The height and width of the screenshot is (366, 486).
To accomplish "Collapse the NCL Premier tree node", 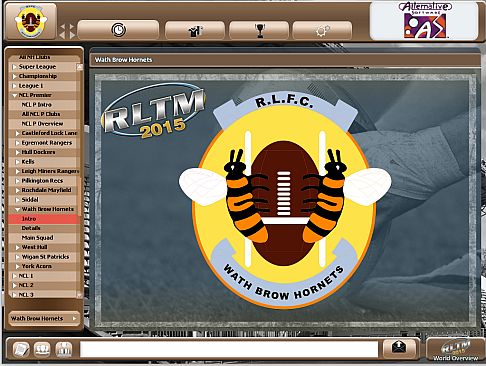I will [x=14, y=95].
